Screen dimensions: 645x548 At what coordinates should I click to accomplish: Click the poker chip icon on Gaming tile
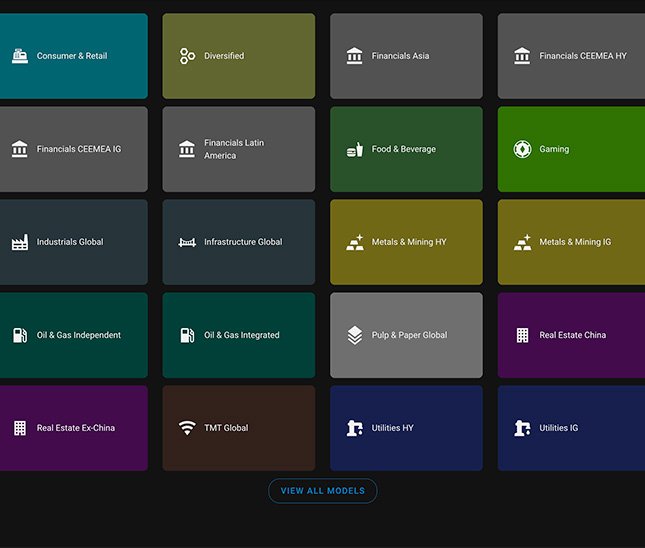click(x=522, y=149)
